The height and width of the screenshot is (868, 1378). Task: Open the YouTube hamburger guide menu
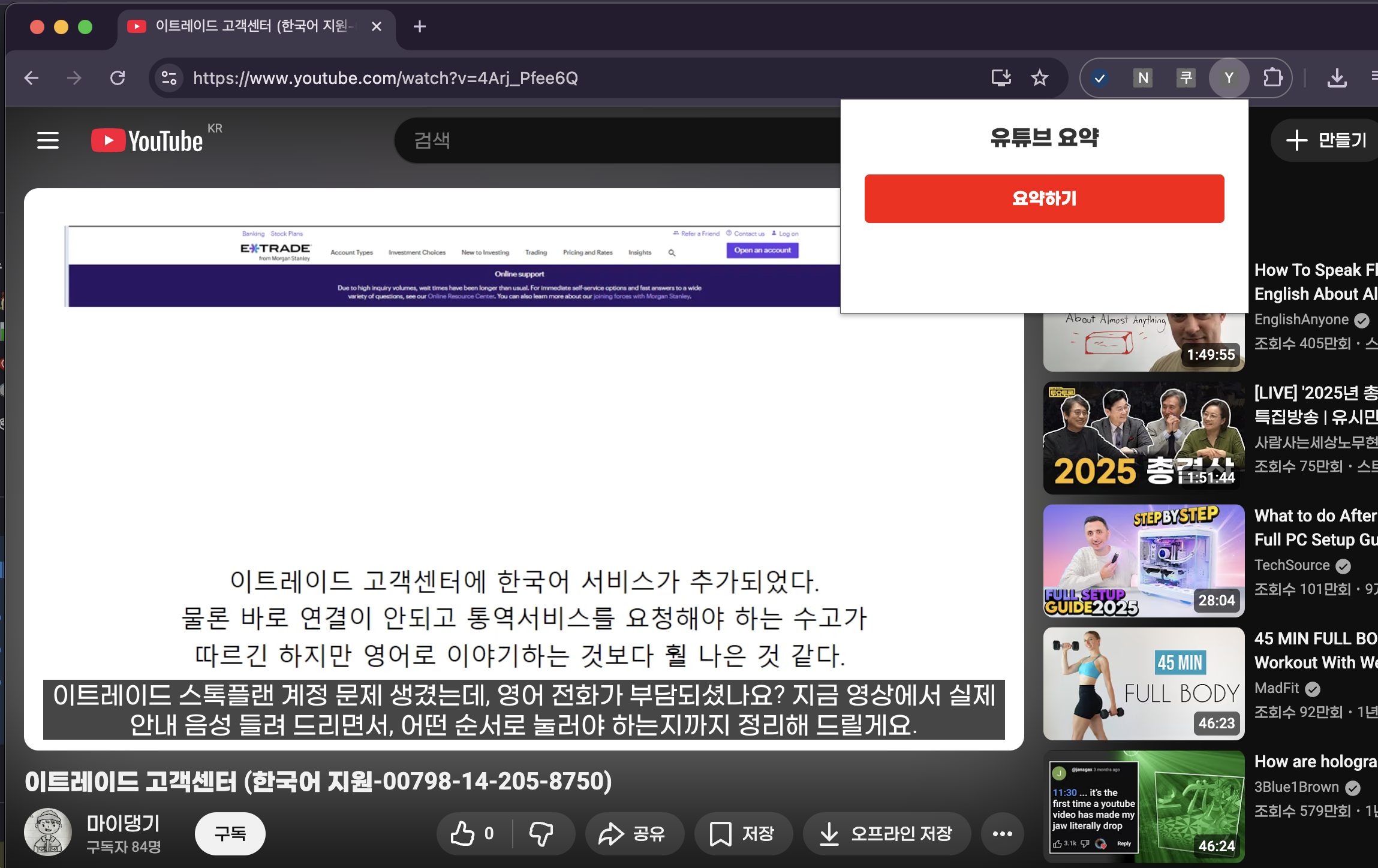(x=48, y=141)
